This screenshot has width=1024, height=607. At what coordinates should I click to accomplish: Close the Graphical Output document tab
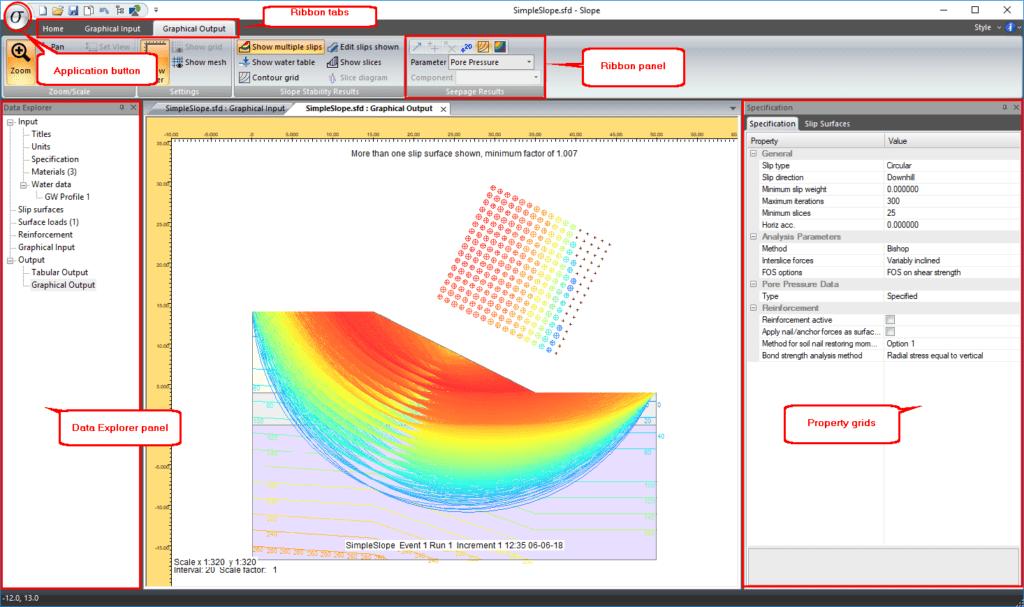(x=443, y=109)
